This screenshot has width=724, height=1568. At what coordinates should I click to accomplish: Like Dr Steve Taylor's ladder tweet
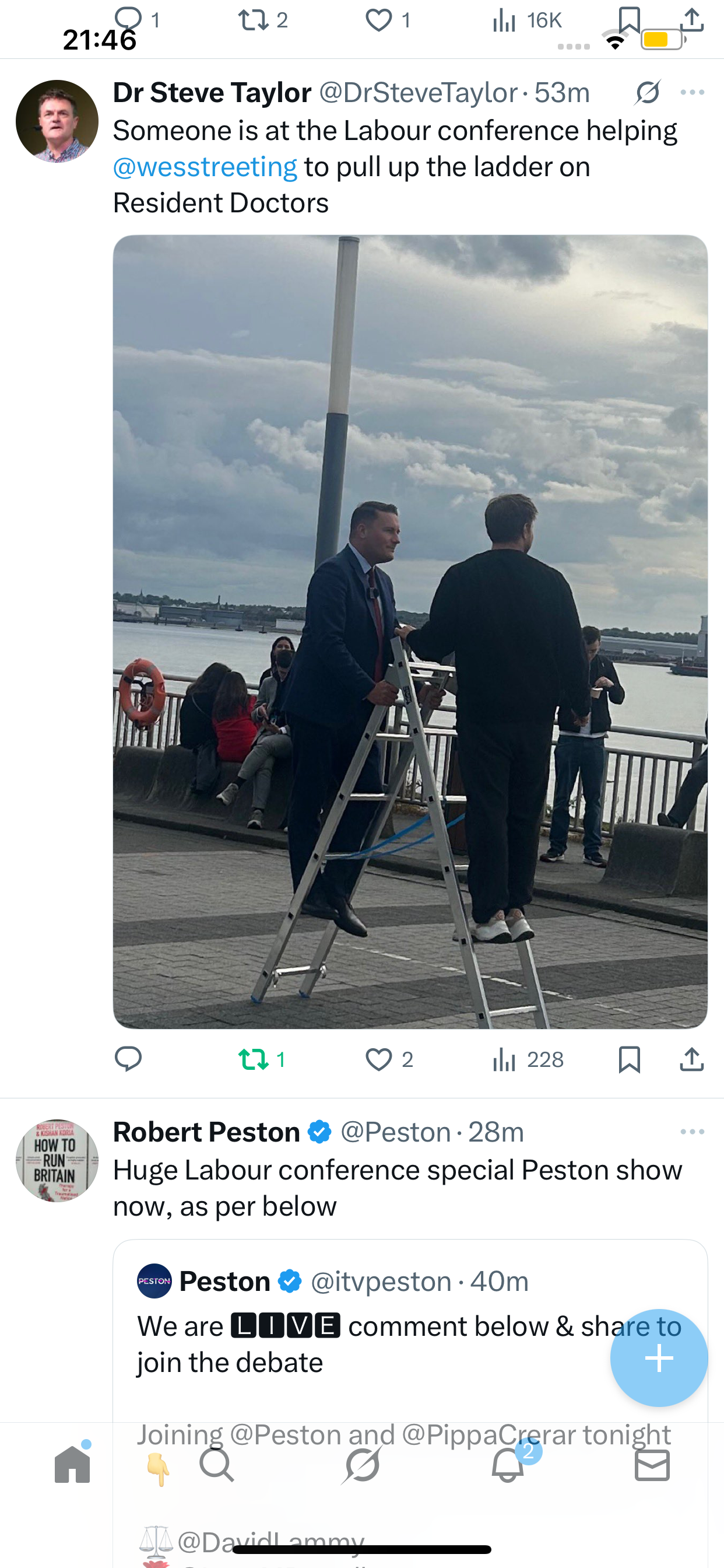pyautogui.click(x=378, y=1060)
